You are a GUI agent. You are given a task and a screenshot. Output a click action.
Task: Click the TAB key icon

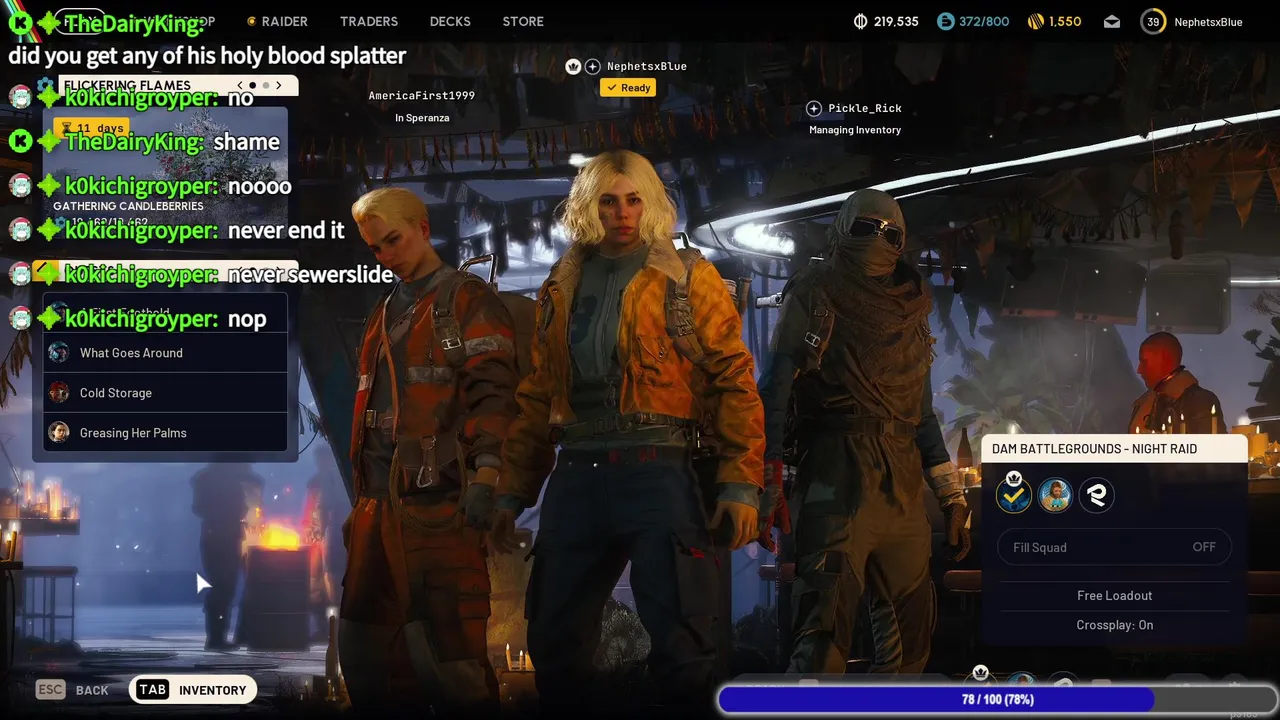coord(153,689)
